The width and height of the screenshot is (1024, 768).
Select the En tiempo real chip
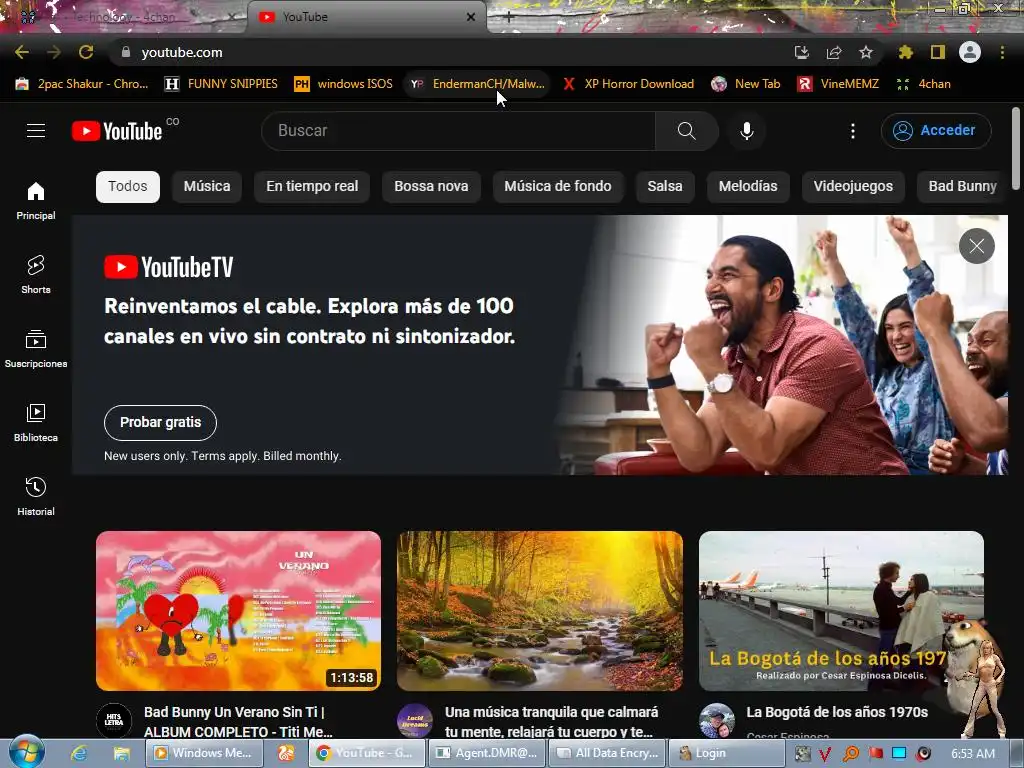point(312,187)
